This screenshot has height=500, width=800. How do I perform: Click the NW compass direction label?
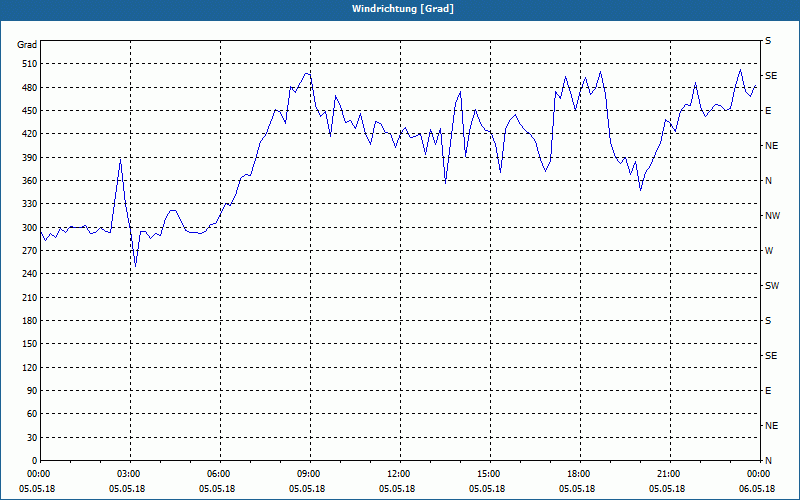click(x=772, y=216)
